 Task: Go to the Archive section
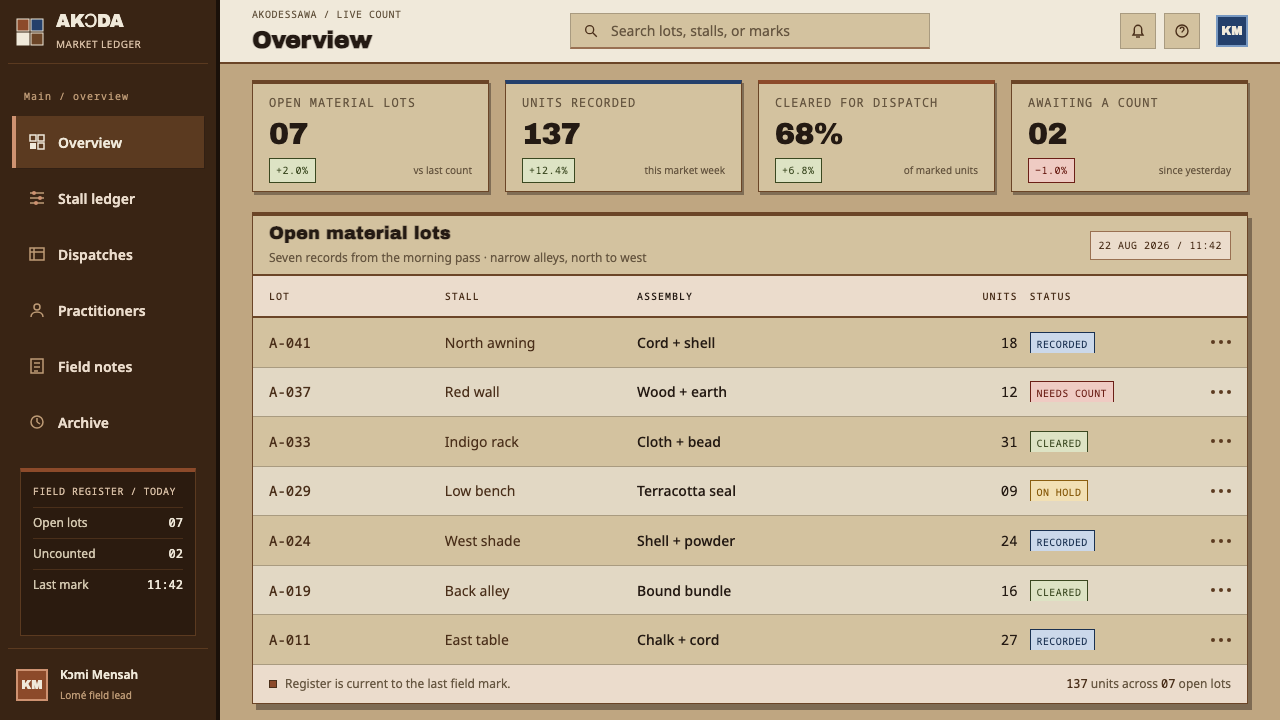tap(108, 422)
